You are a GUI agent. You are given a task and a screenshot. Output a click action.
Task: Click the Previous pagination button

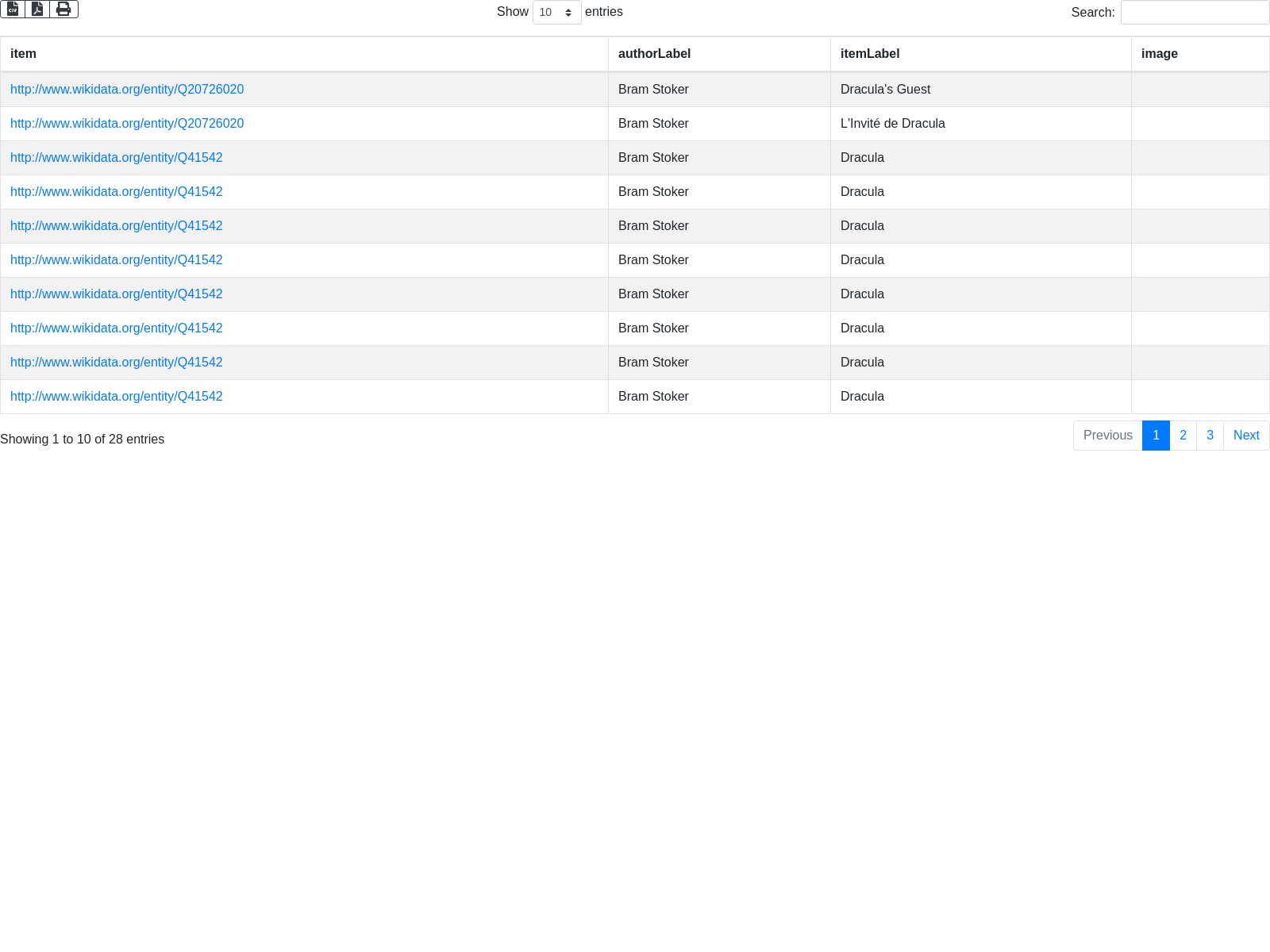tap(1107, 436)
